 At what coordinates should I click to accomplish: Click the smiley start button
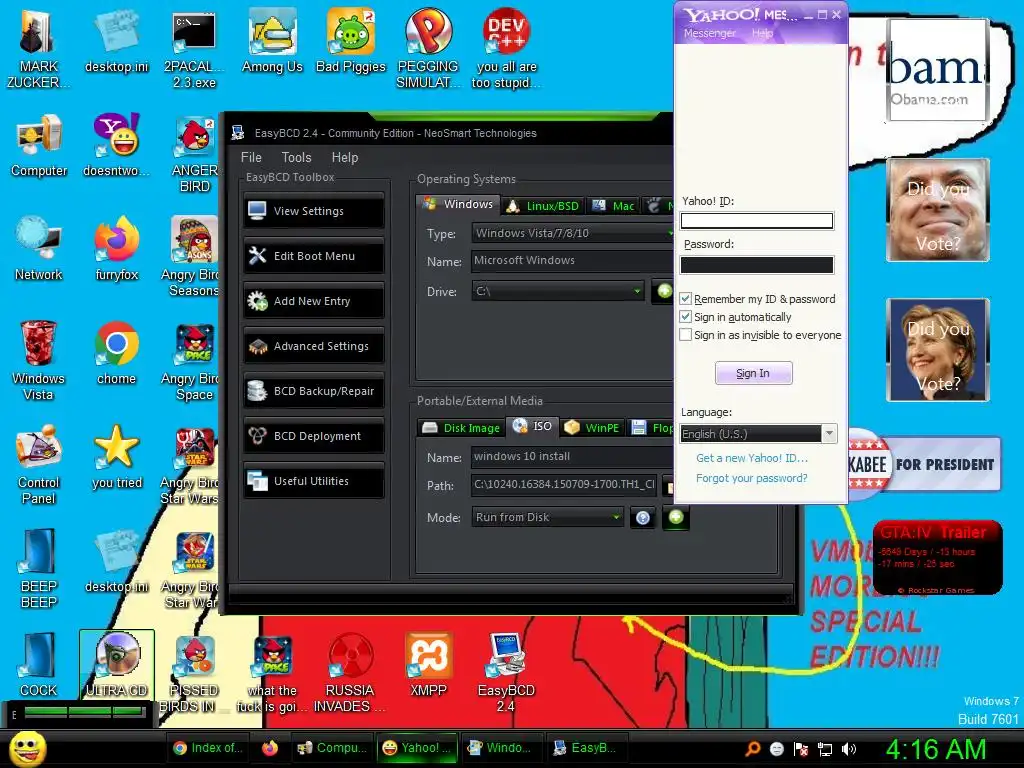tap(27, 748)
